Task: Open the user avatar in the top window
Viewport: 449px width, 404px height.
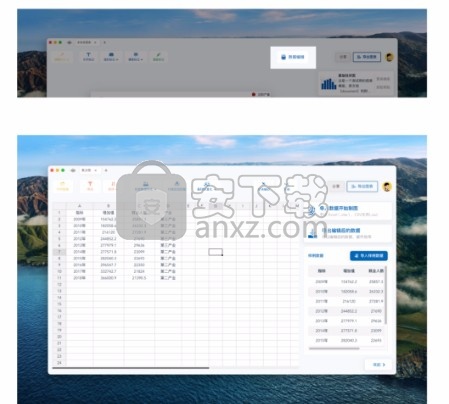Action: tap(389, 57)
